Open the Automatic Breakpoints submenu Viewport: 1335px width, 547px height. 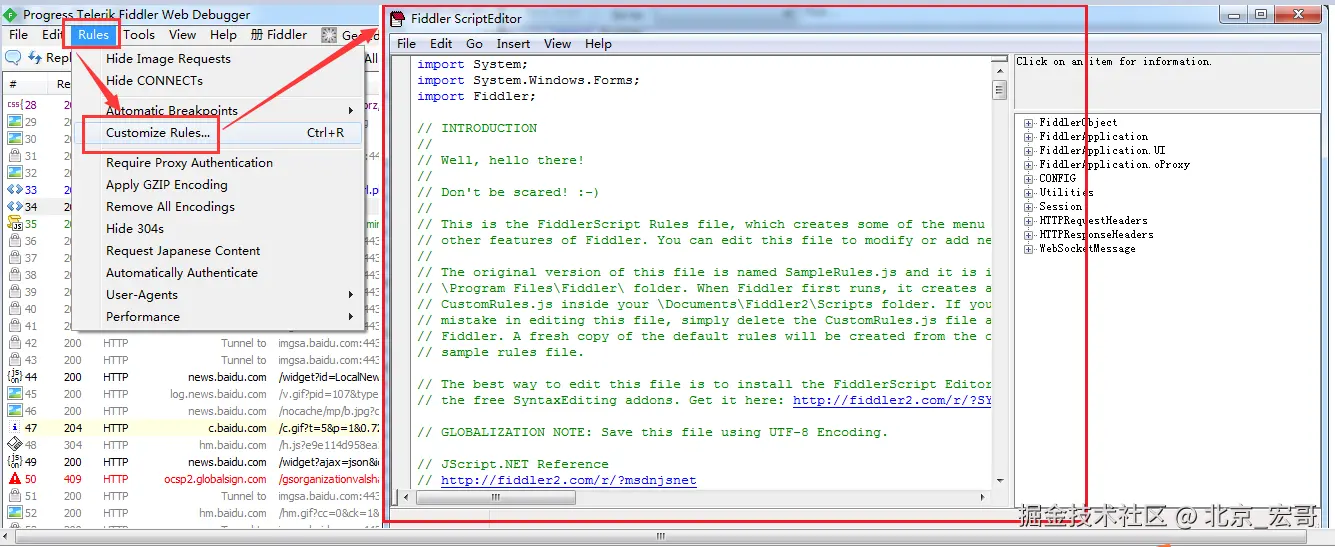[218, 111]
